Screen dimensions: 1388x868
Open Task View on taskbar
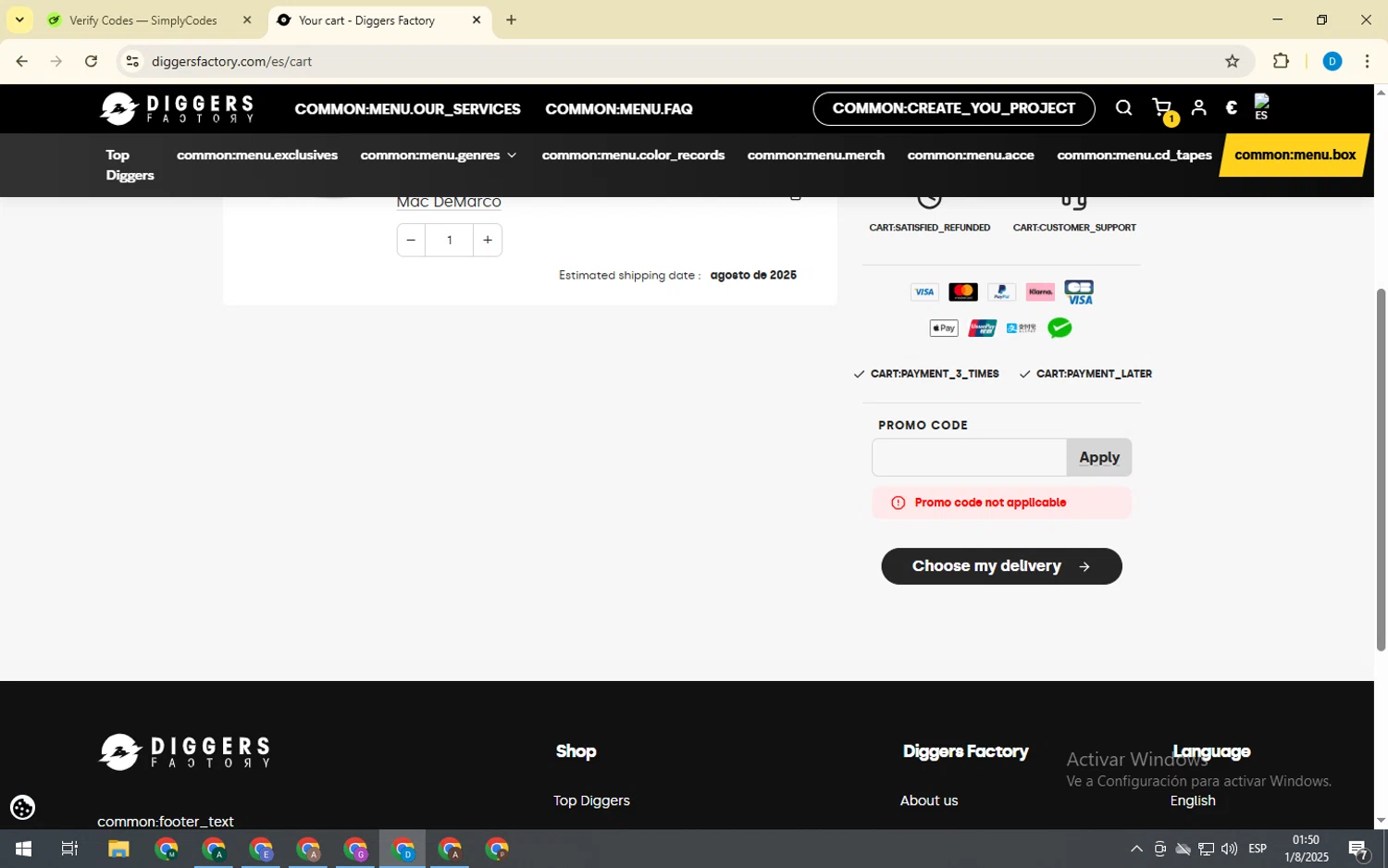[x=69, y=849]
